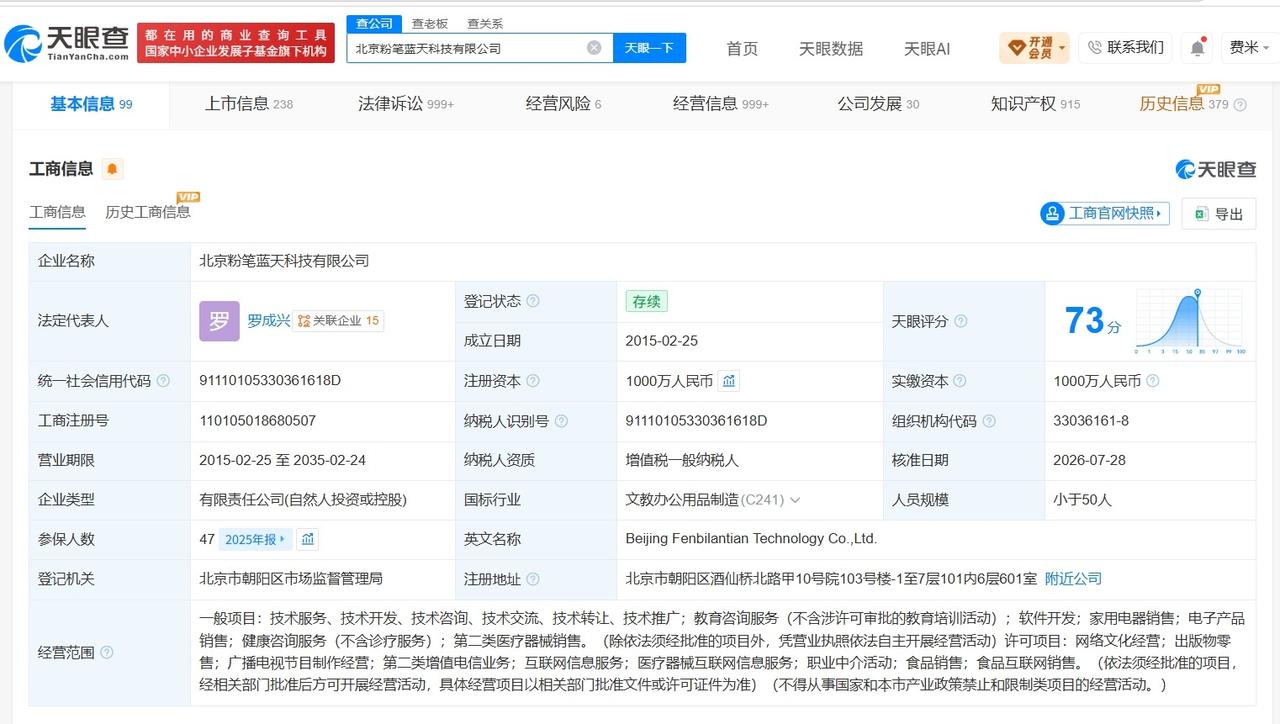Click 天眼一下 search button

(649, 48)
